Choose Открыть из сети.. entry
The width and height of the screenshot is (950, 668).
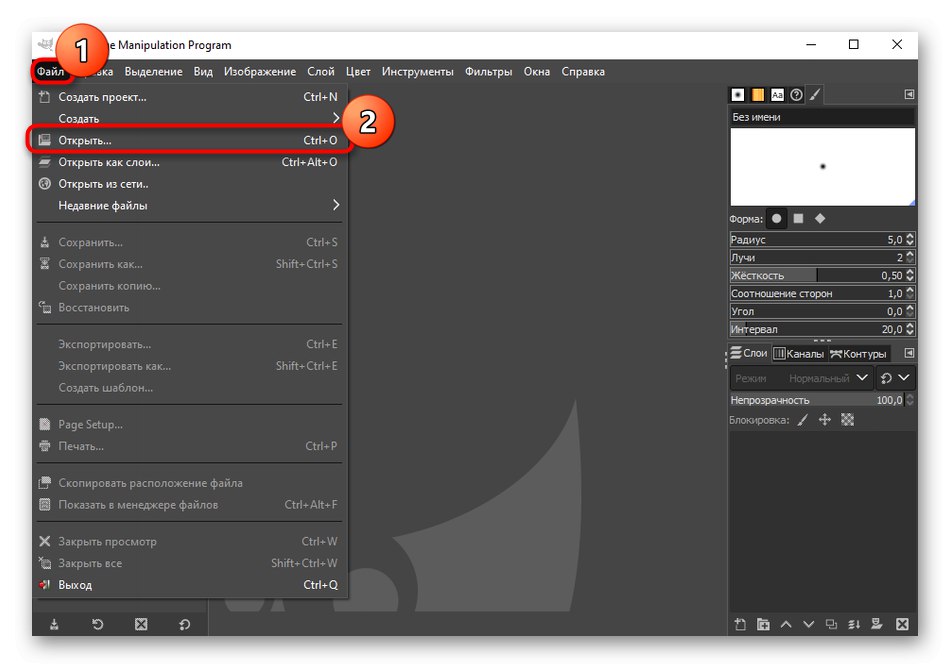coord(188,184)
